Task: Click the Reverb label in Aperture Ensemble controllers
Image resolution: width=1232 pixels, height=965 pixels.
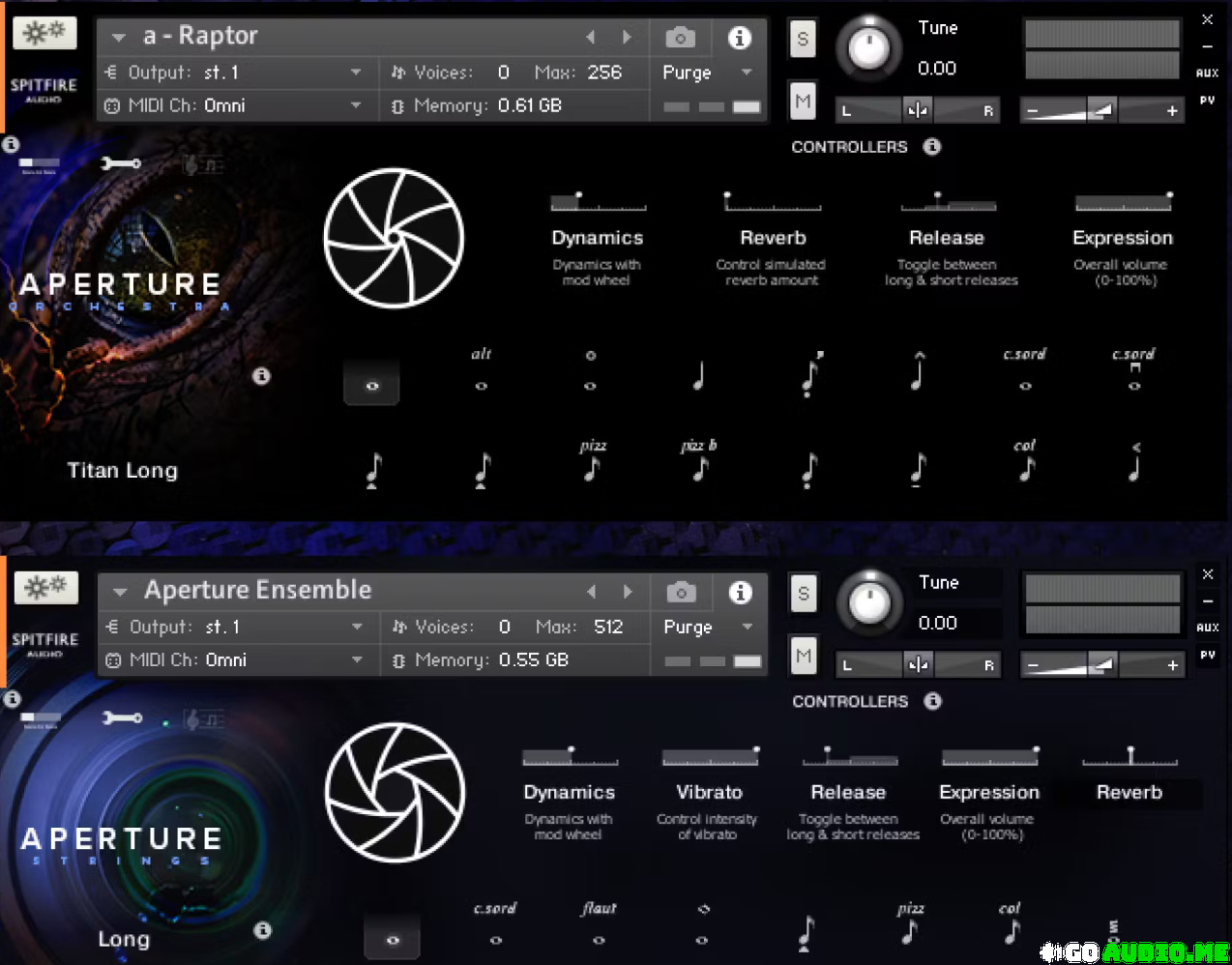Action: click(1129, 793)
